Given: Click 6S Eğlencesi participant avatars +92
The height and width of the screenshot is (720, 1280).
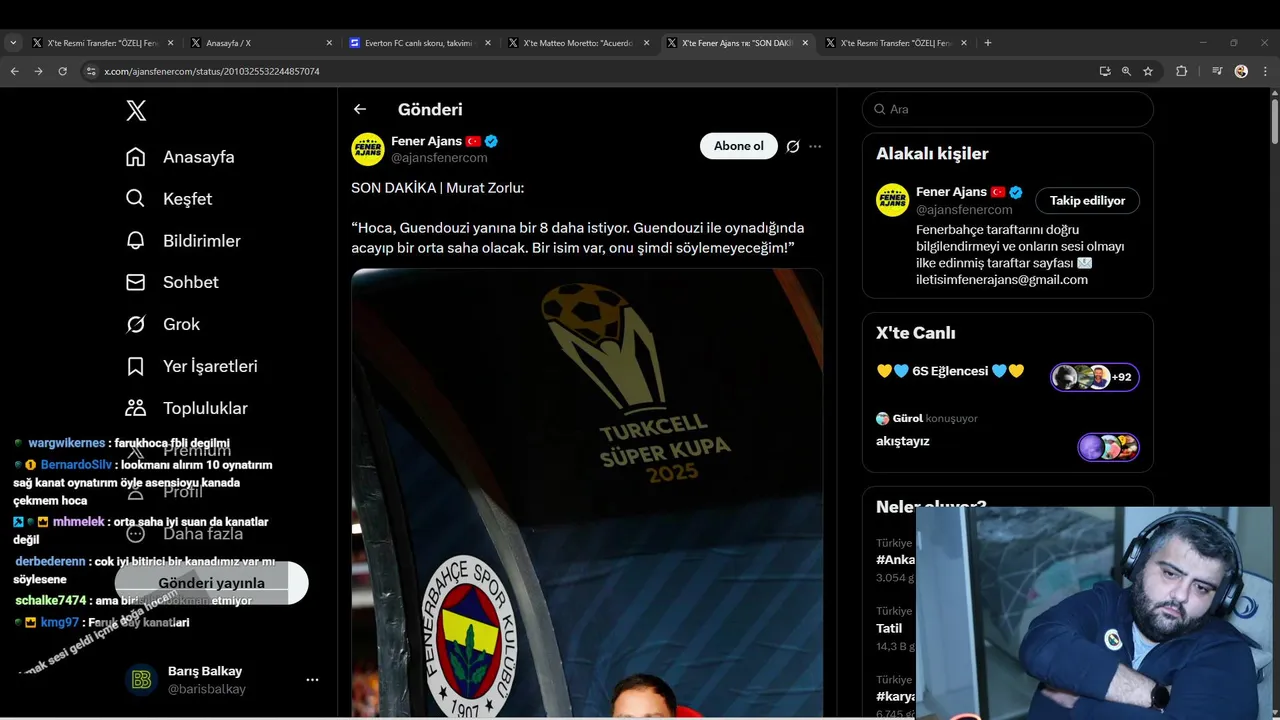Looking at the screenshot, I should click(x=1095, y=377).
